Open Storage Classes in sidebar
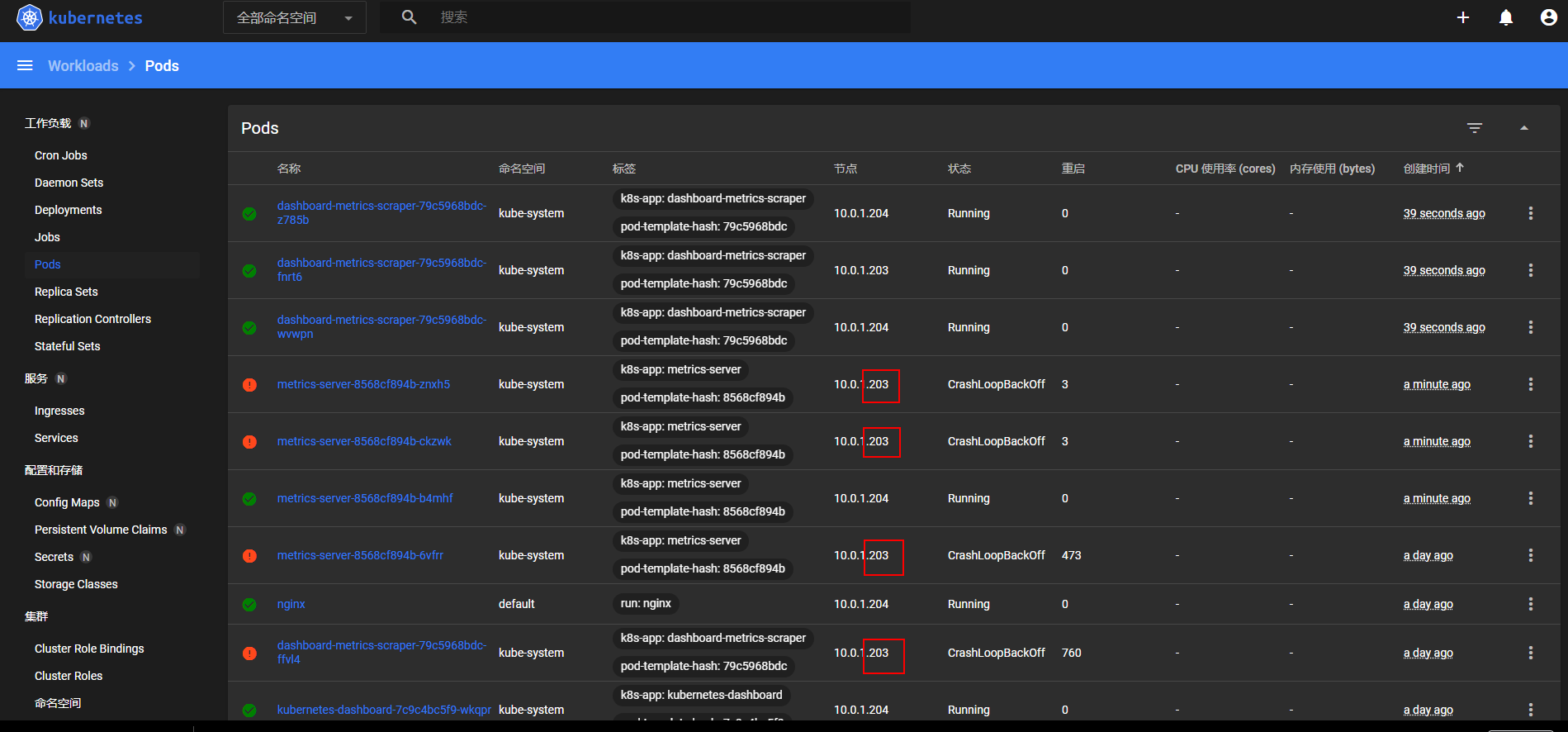1568x732 pixels. point(76,584)
